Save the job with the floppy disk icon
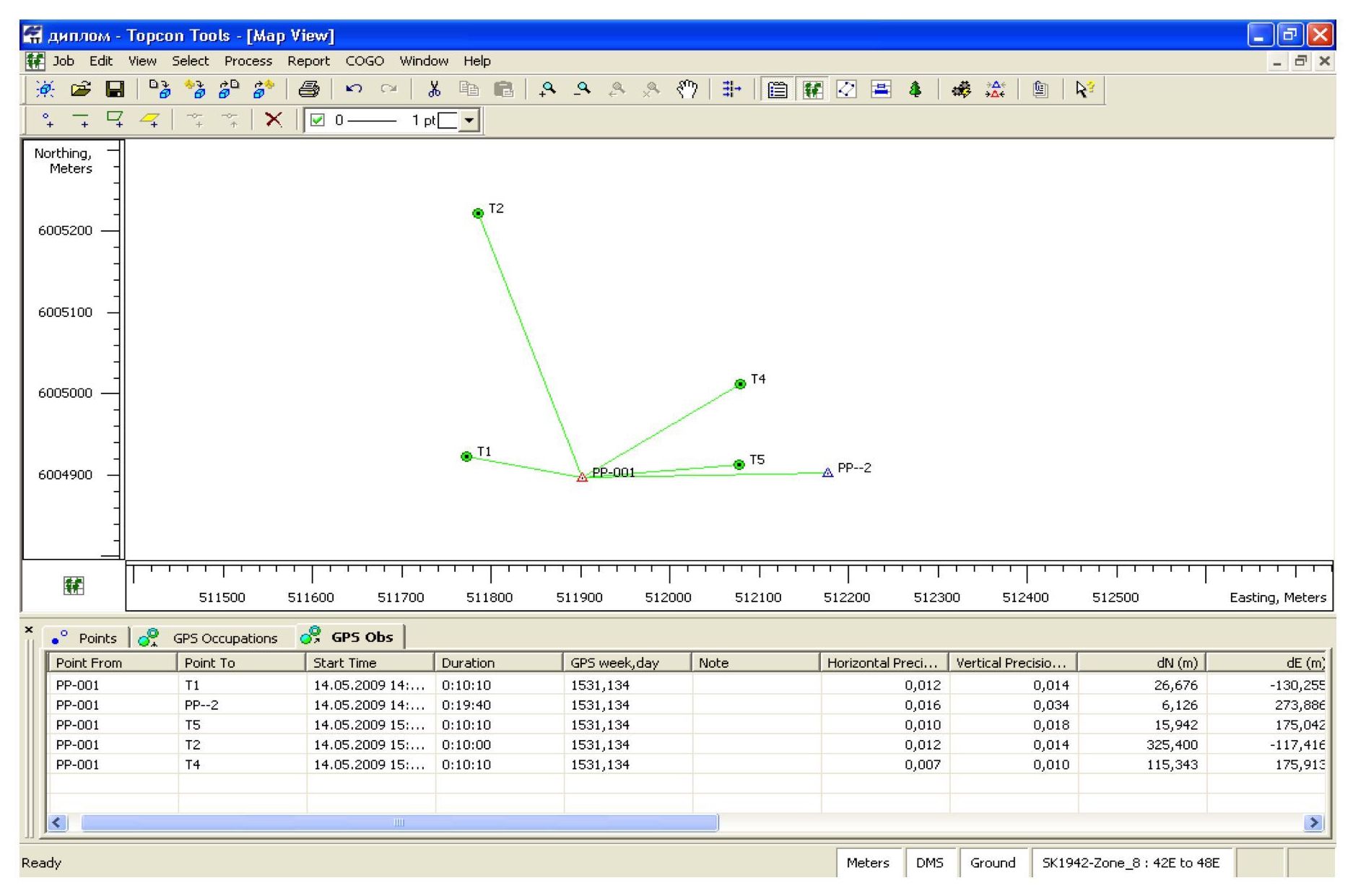This screenshot has height=896, width=1366. click(115, 90)
